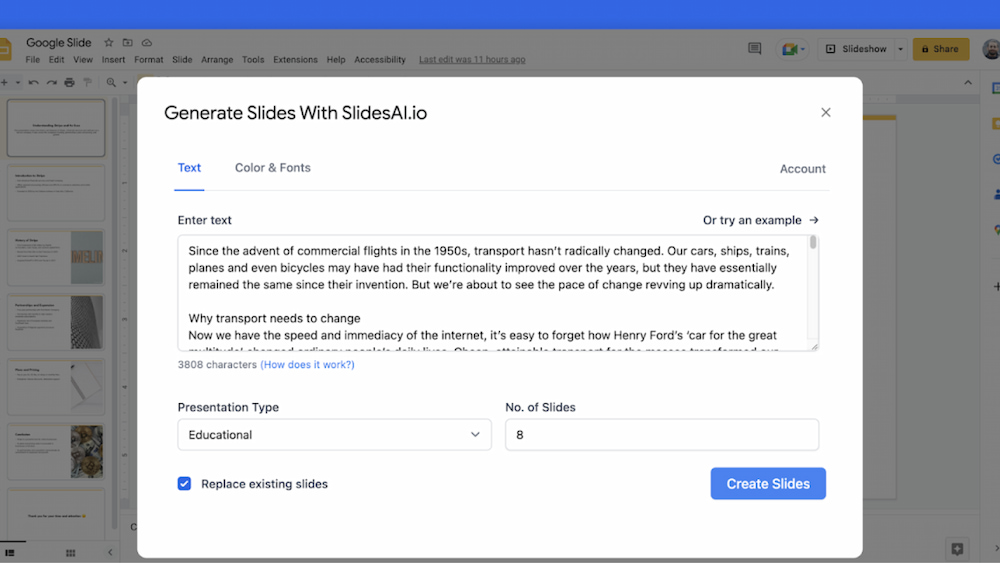
Task: Click the explore icon bottom right
Action: (x=957, y=549)
